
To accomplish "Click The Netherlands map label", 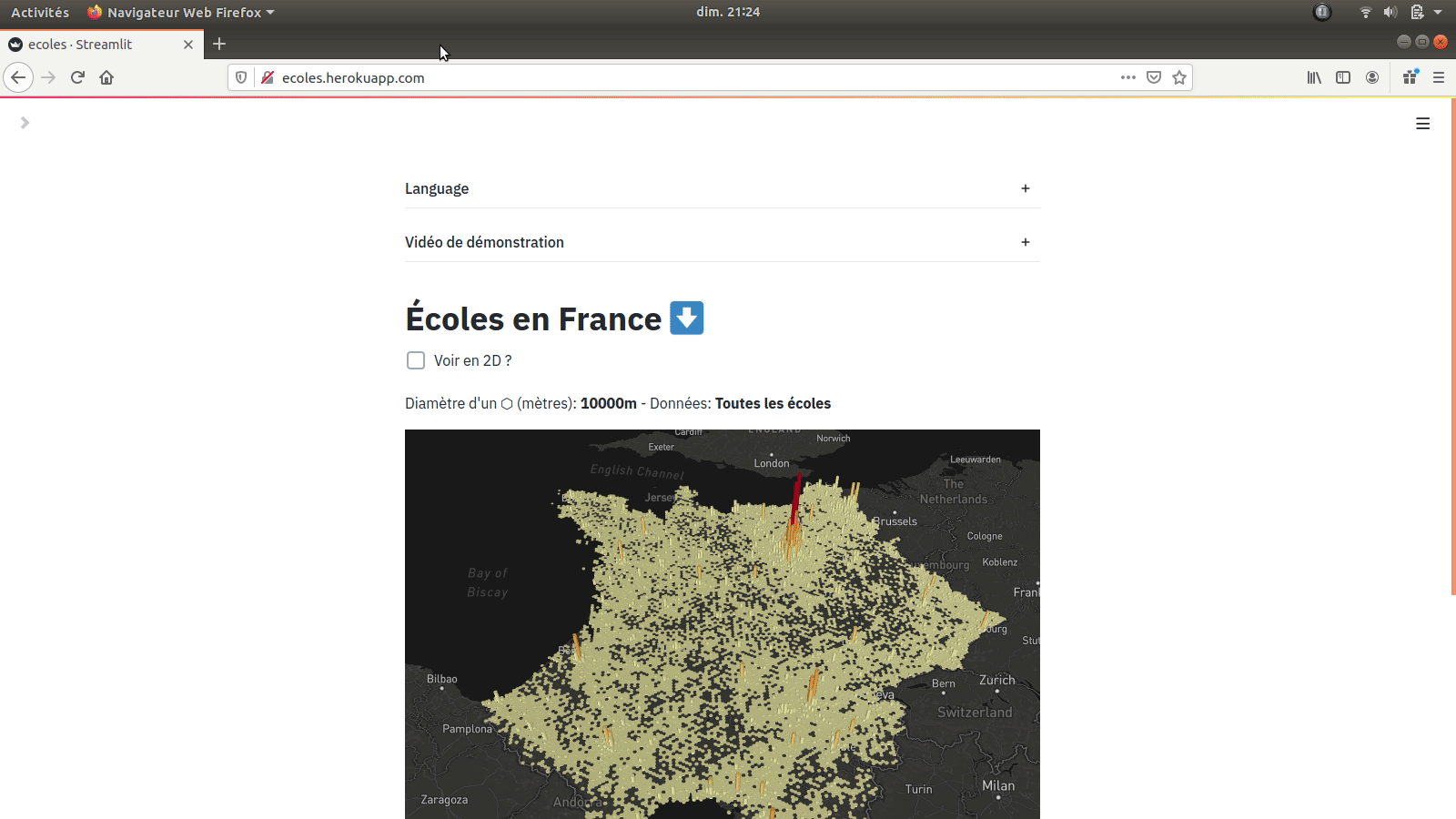I will (953, 491).
